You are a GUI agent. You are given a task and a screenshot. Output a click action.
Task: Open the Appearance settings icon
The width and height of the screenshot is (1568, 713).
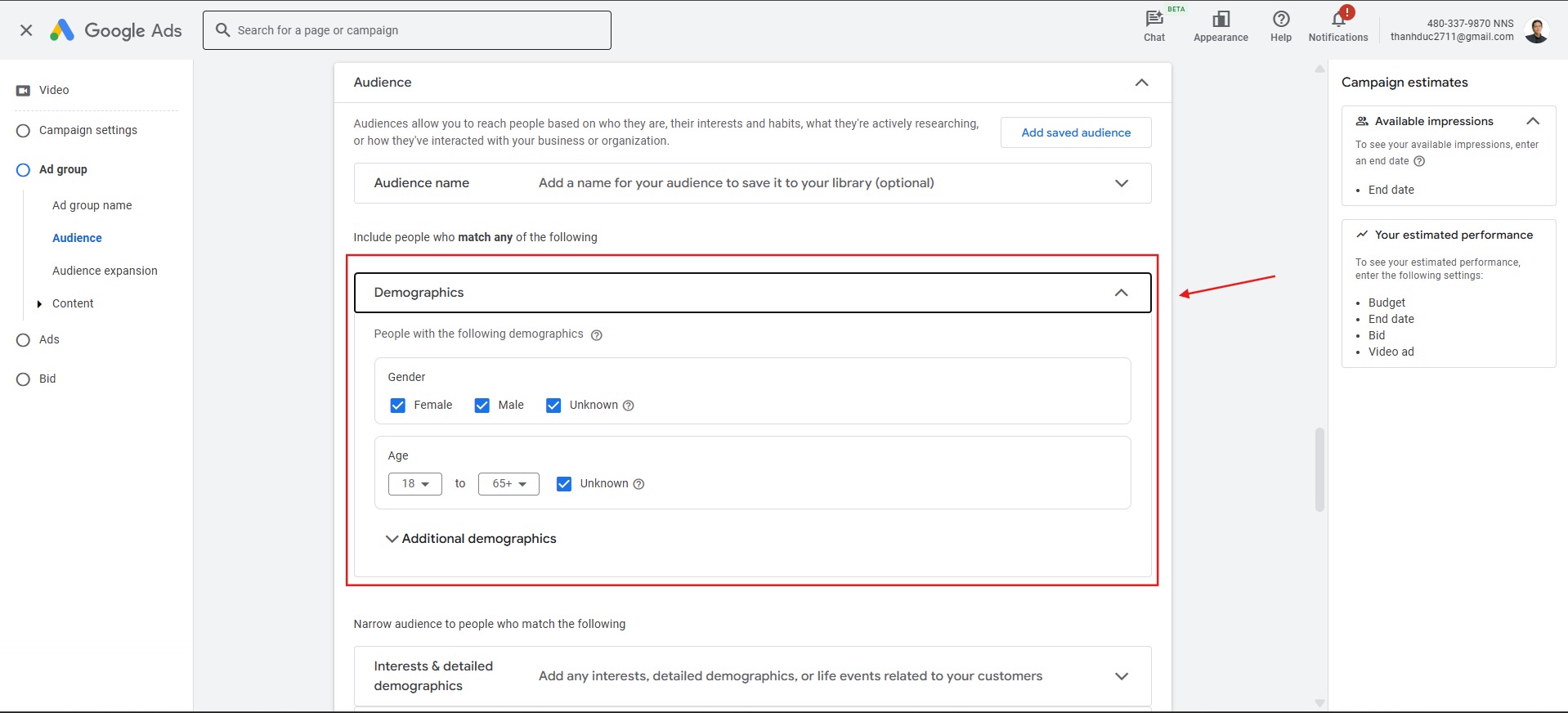click(x=1220, y=20)
